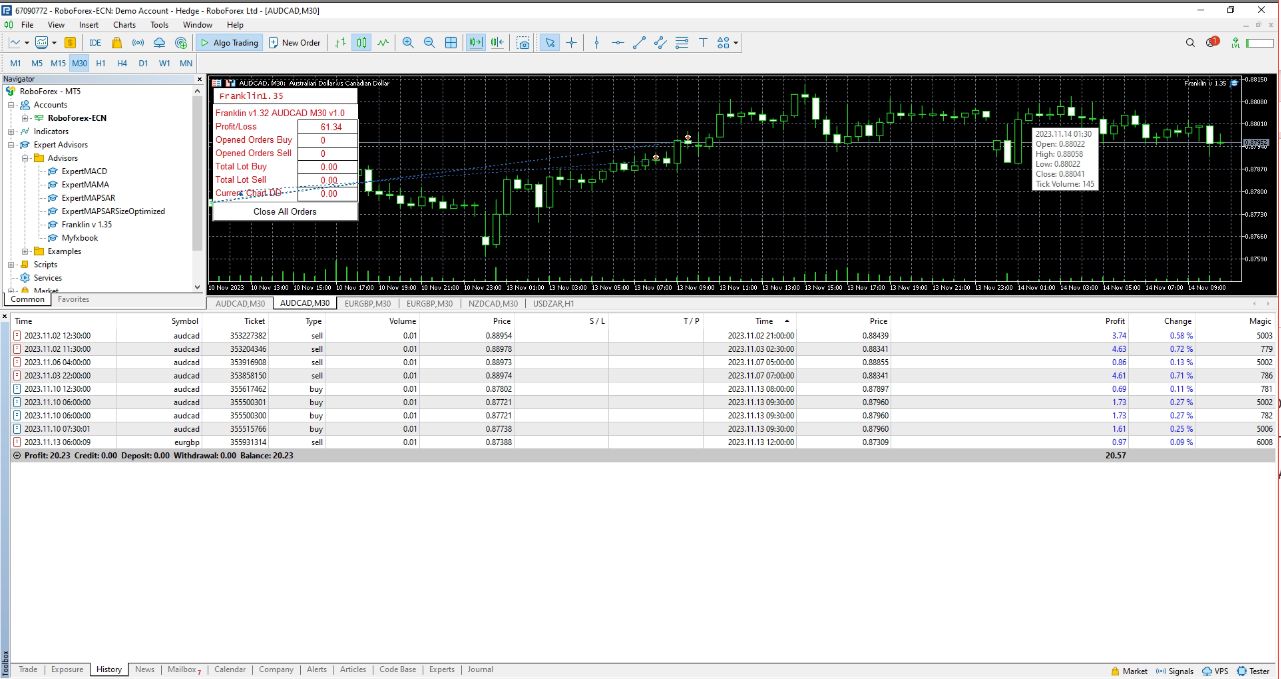Click the green LVL icon
This screenshot has height=679, width=1281.
(1236, 43)
